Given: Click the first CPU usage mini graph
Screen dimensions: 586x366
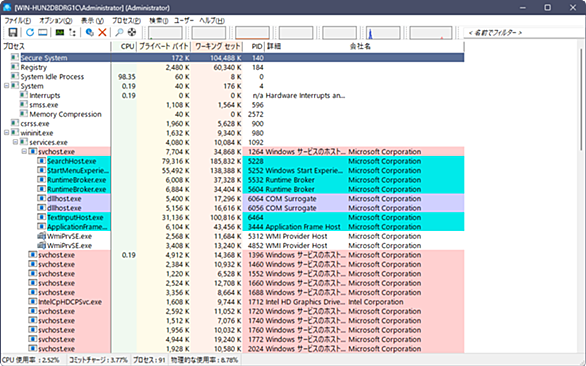Looking at the screenshot, I should (165, 33).
